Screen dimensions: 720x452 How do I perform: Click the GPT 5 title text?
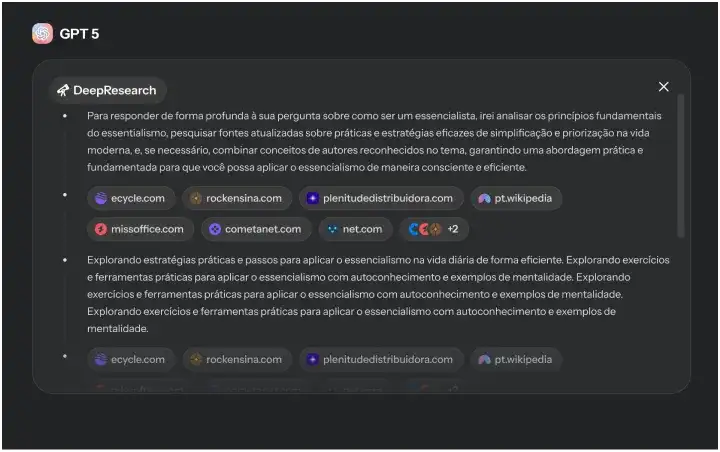click(x=79, y=34)
